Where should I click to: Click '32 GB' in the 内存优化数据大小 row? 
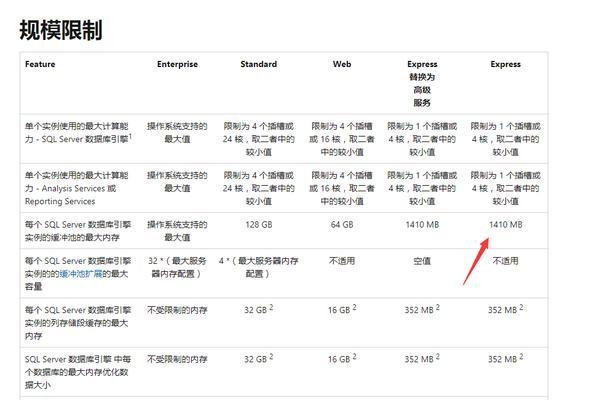[x=258, y=358]
